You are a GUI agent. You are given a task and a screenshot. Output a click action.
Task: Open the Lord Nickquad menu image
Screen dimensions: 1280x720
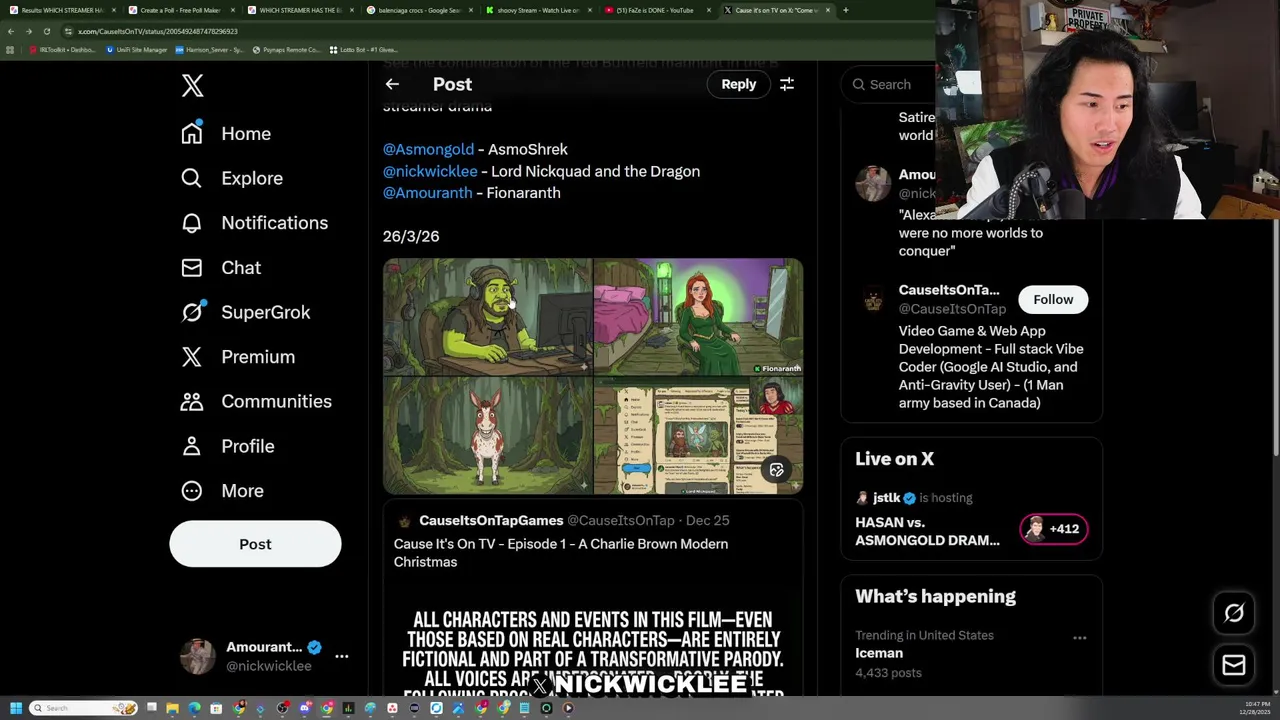click(x=699, y=436)
